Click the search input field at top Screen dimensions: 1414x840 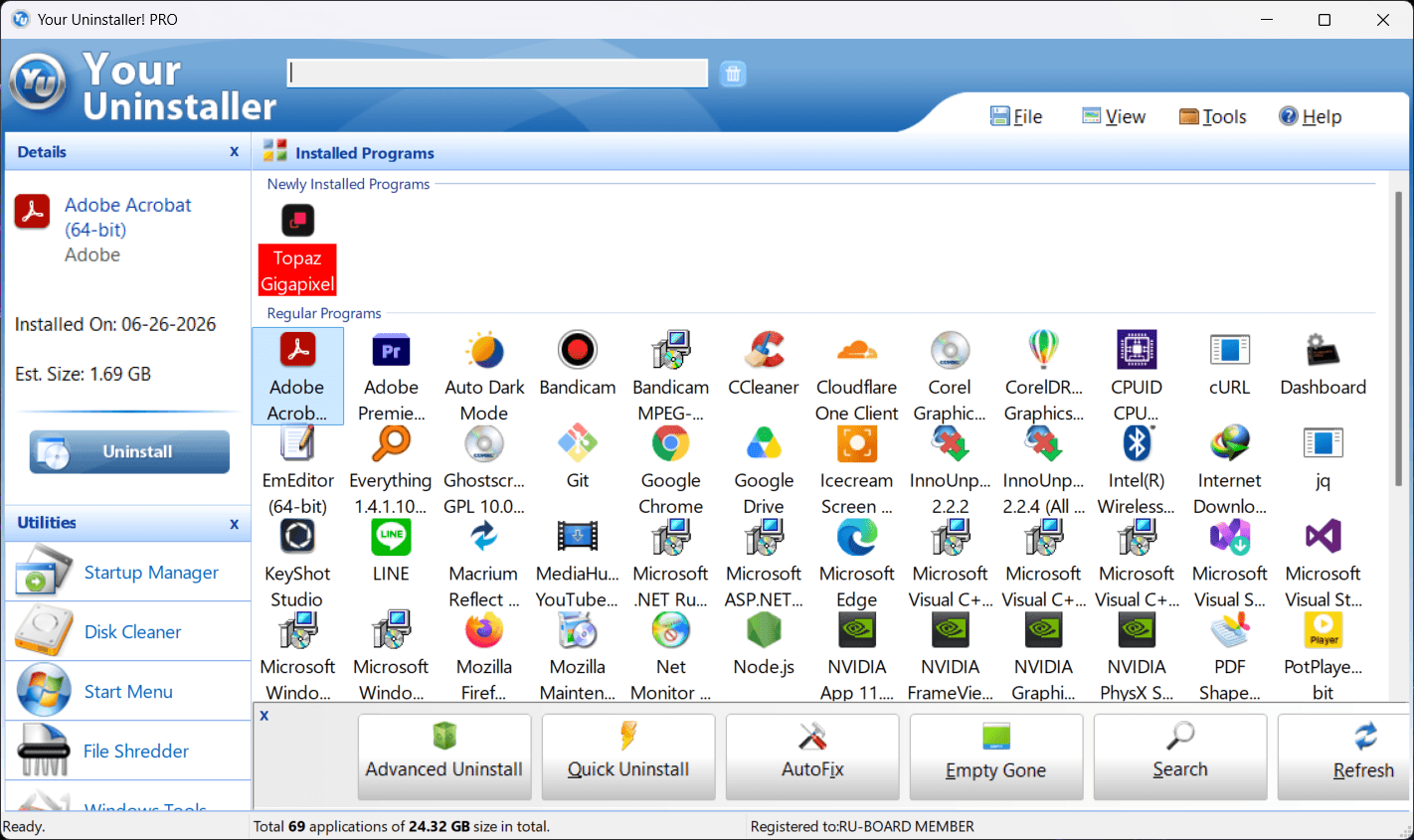click(x=497, y=73)
